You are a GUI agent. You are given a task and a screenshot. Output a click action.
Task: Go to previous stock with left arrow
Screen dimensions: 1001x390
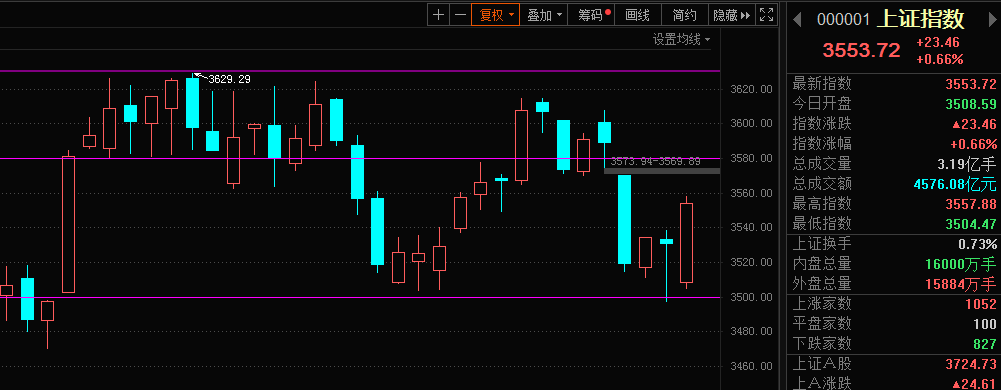click(797, 20)
